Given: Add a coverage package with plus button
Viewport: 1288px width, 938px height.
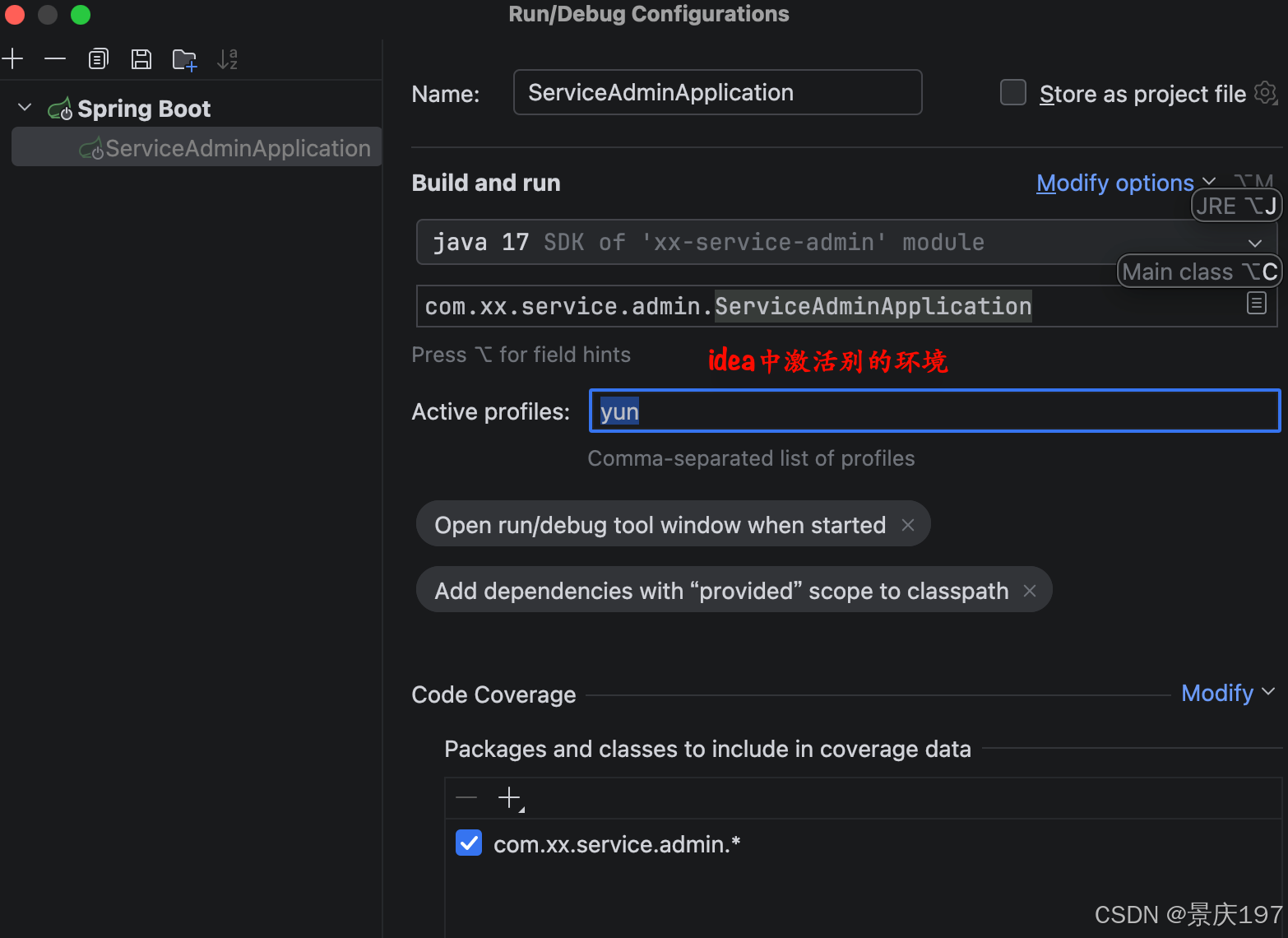Looking at the screenshot, I should coord(509,797).
